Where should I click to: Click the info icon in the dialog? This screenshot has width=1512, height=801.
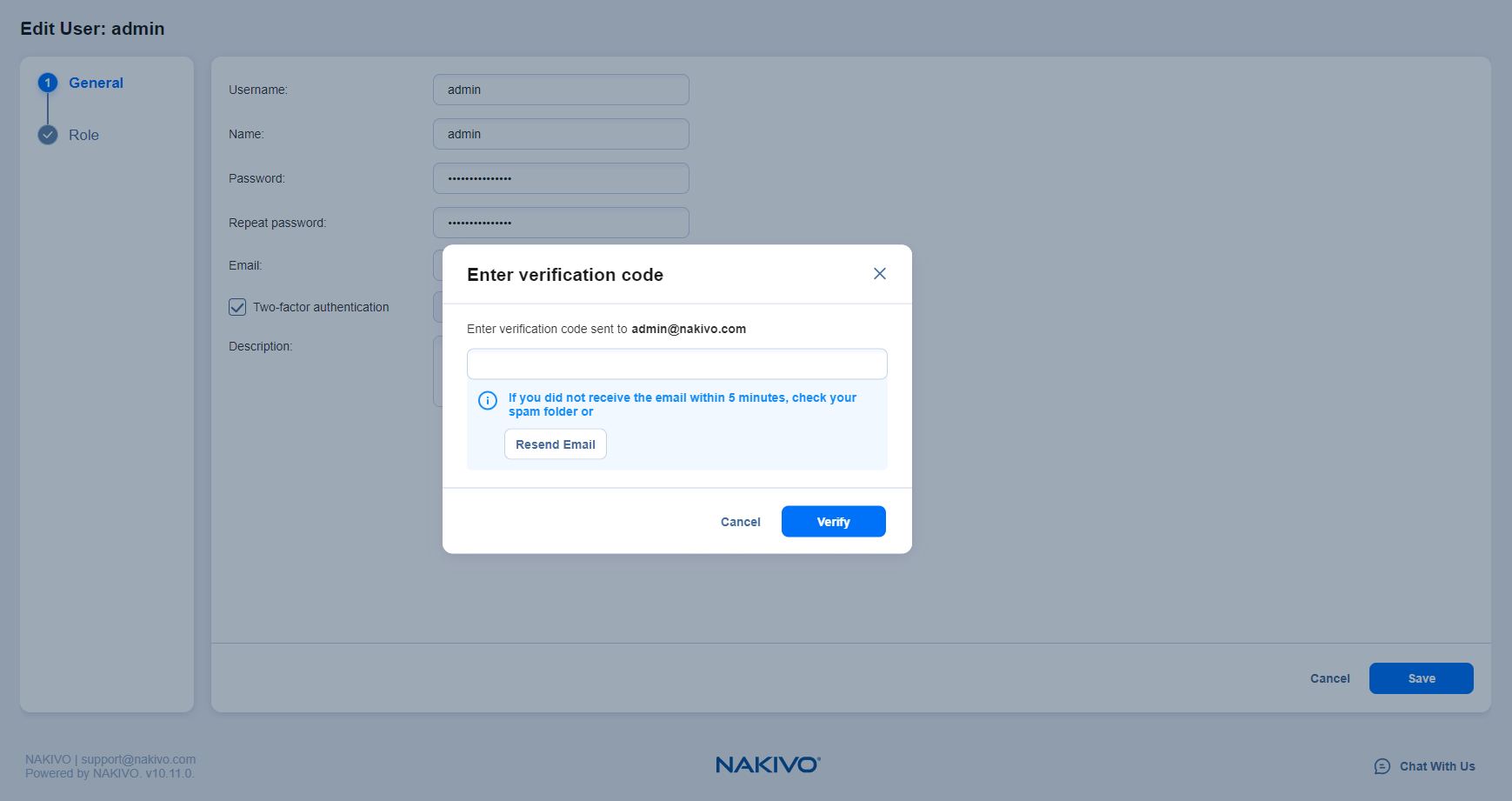(488, 400)
